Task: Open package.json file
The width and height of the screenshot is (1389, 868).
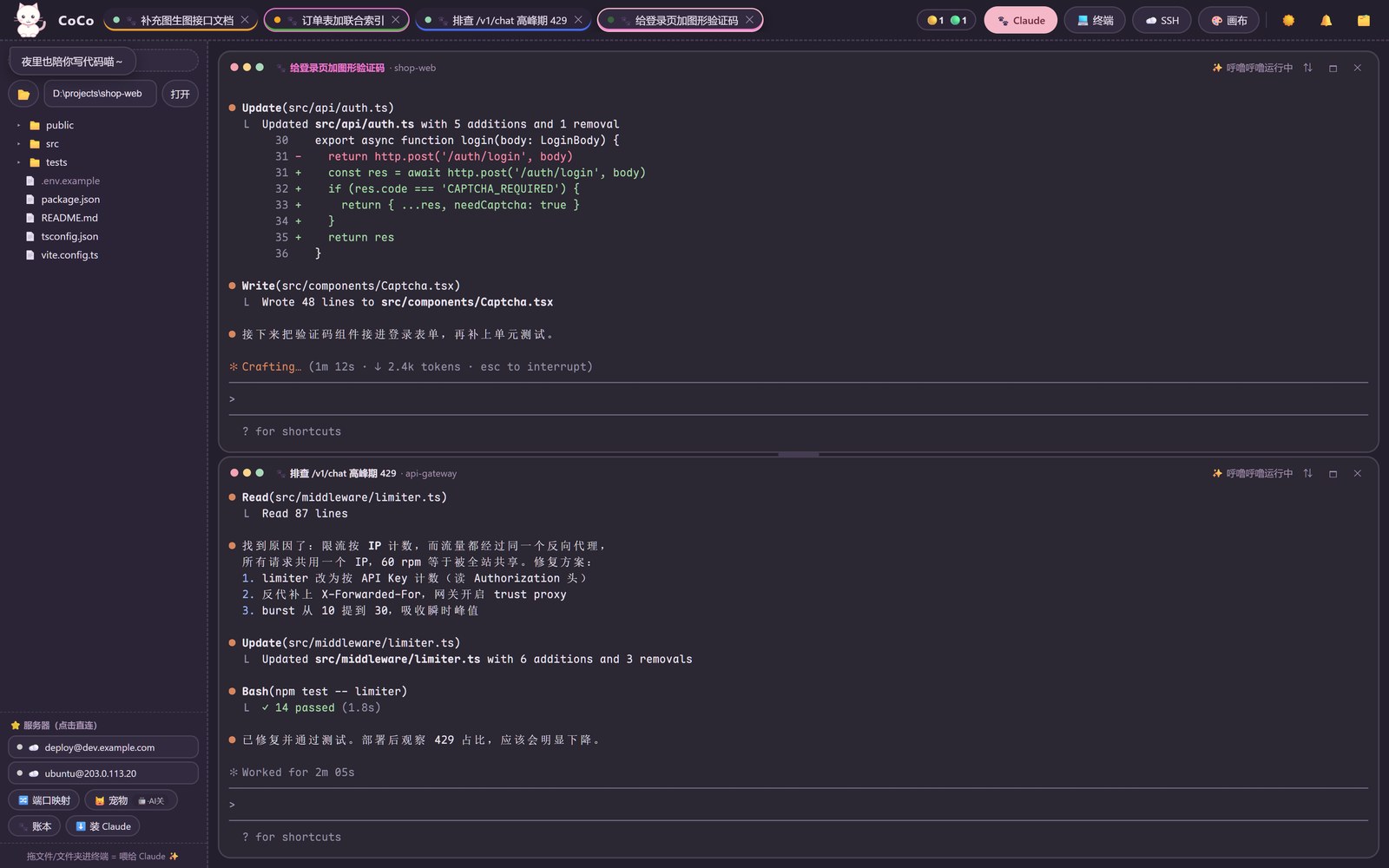Action: (63, 200)
